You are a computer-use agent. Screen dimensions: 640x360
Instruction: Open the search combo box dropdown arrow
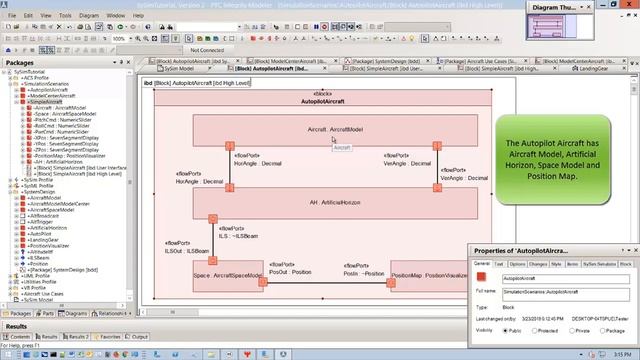pos(239,27)
